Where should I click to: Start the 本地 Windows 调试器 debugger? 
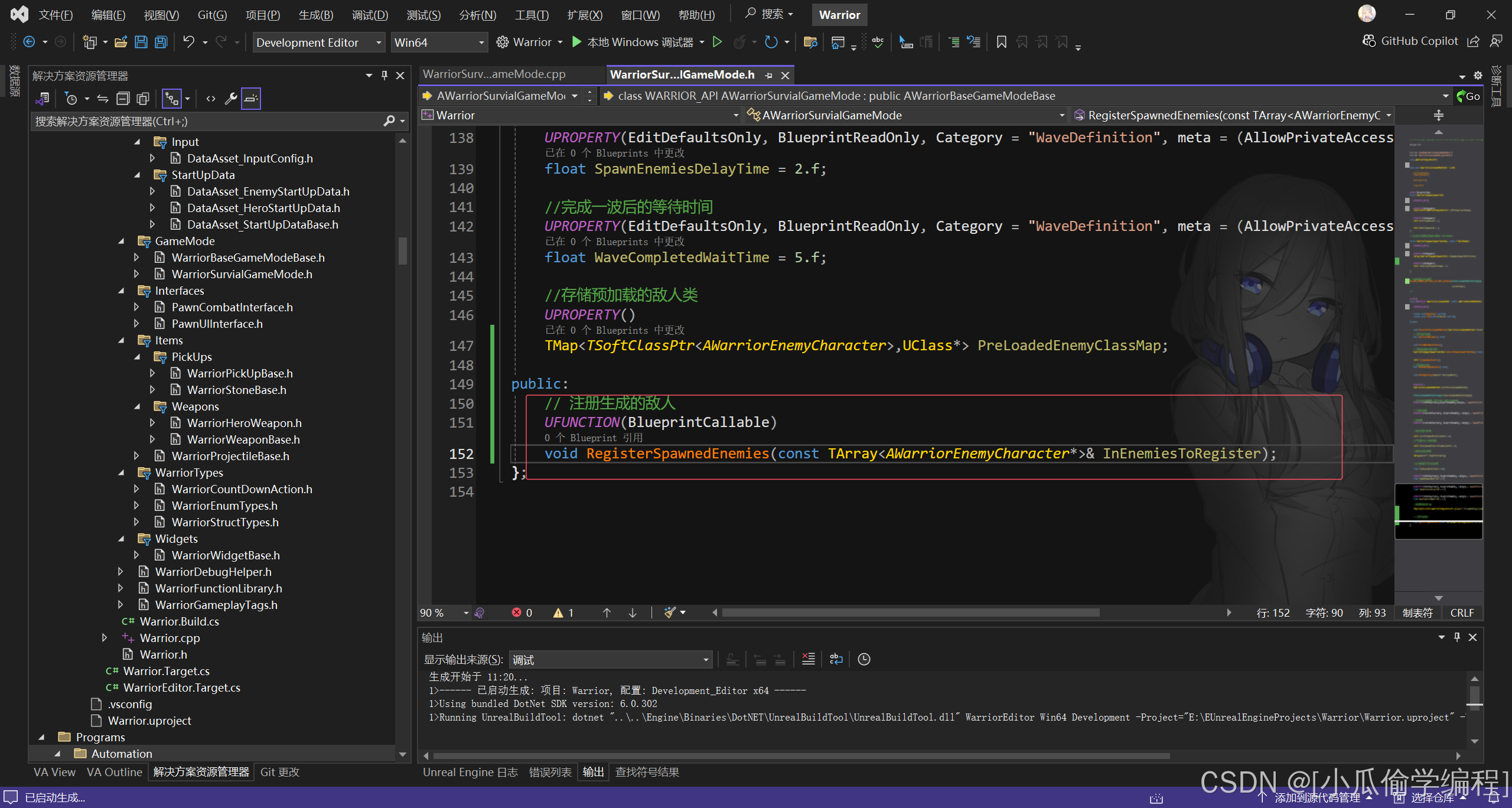(633, 42)
